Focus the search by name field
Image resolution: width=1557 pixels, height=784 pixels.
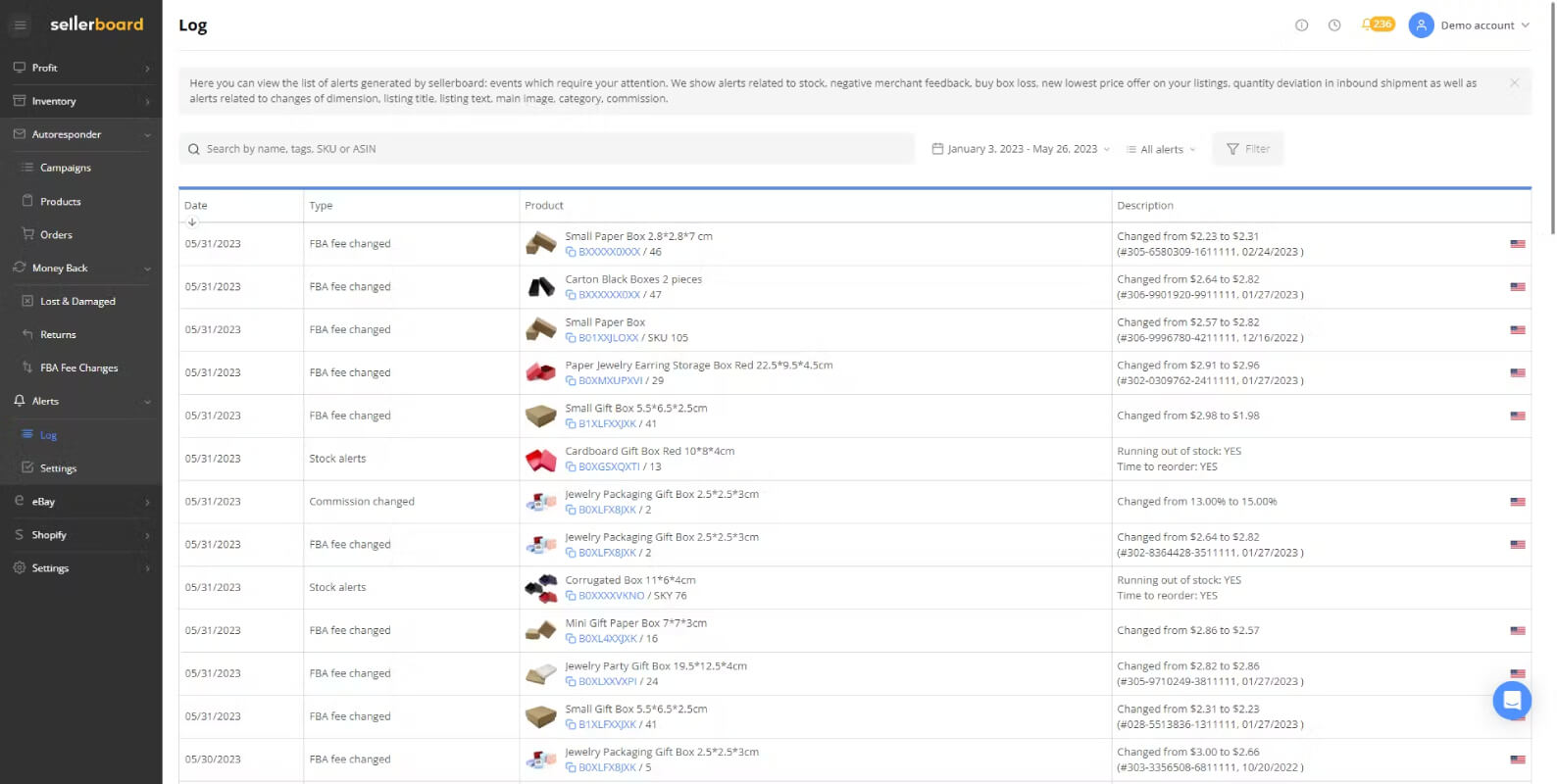(546, 149)
